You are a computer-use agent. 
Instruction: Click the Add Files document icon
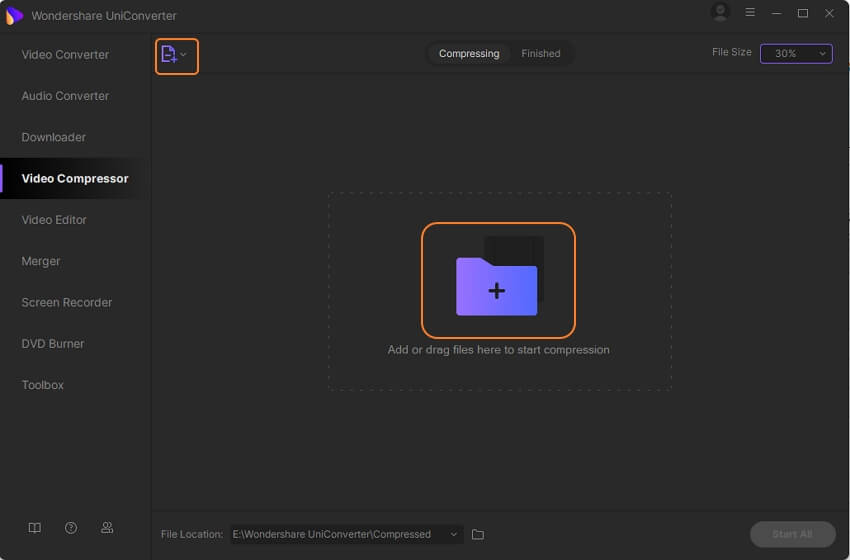pos(169,55)
